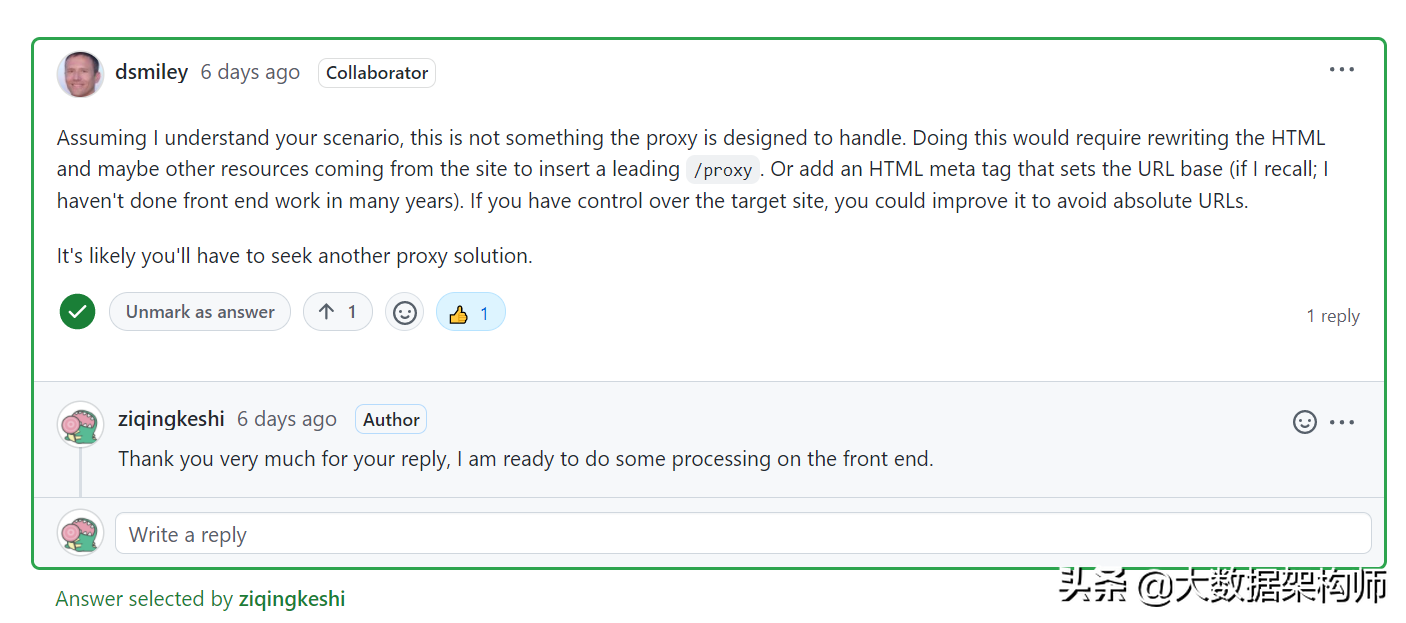Click the Write a reply field
This screenshot has width=1406, height=623.
click(742, 534)
